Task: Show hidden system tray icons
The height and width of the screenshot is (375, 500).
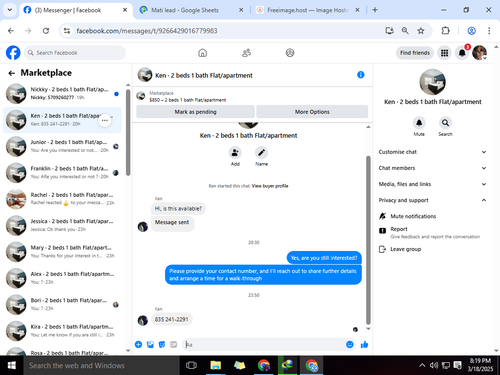Action: pos(422,365)
